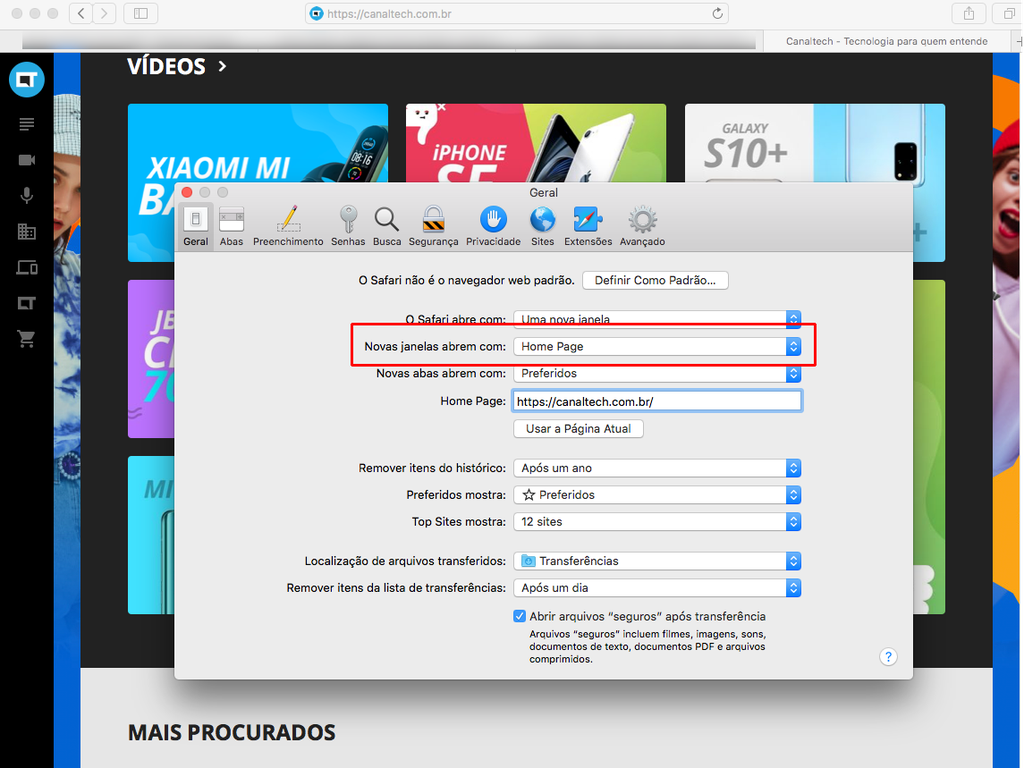Reload the page with the refresh icon
This screenshot has height=768, width=1024.
pyautogui.click(x=717, y=14)
